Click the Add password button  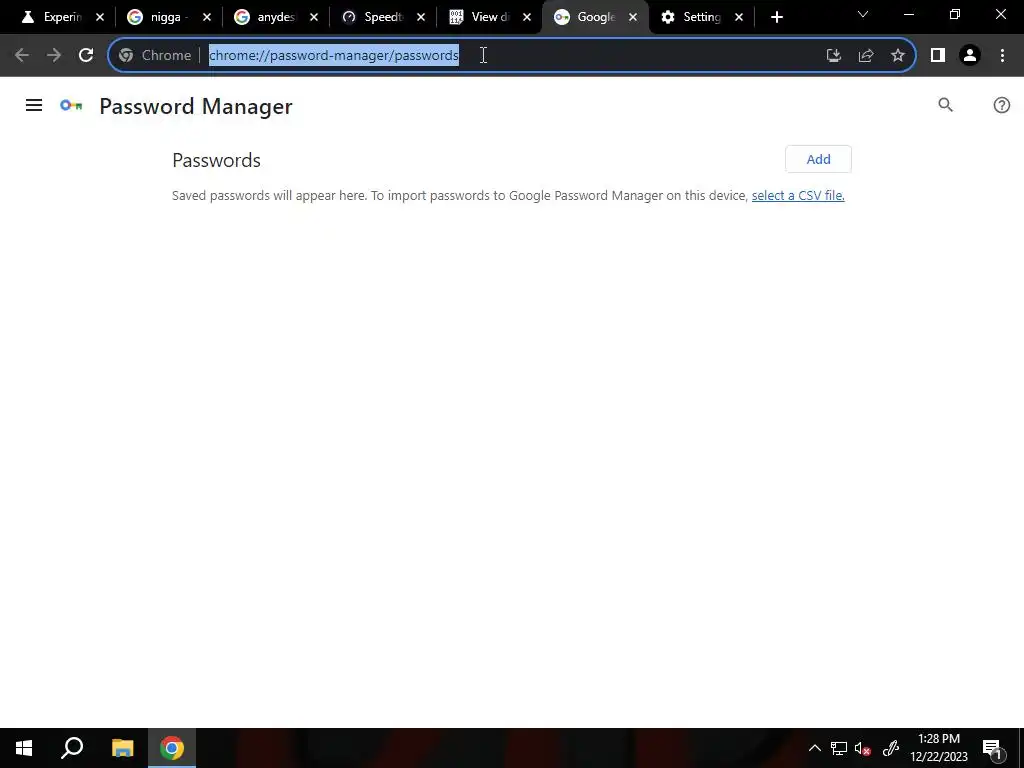click(818, 159)
